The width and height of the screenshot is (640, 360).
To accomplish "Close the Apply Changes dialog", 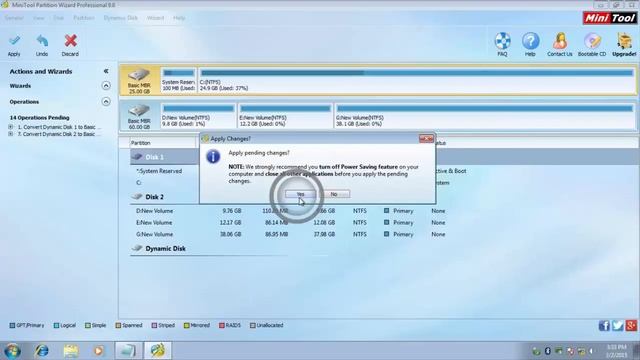I will 426,139.
